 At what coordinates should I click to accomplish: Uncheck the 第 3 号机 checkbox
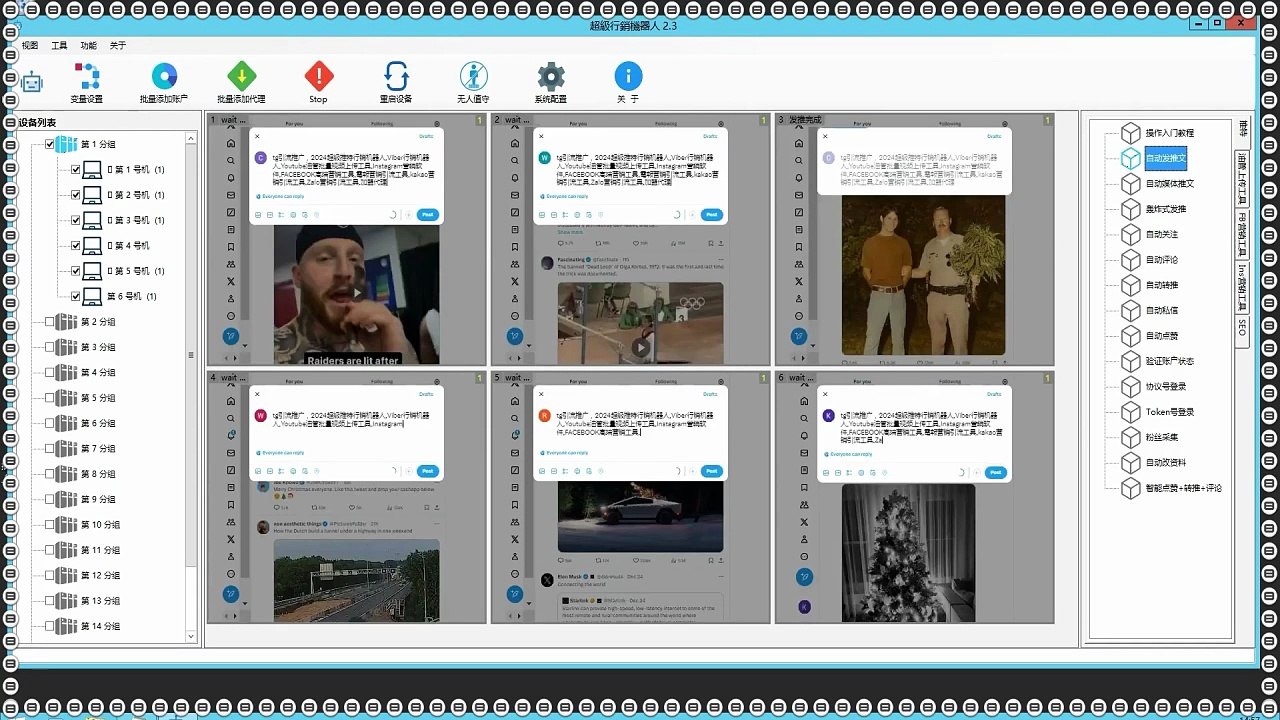click(75, 220)
